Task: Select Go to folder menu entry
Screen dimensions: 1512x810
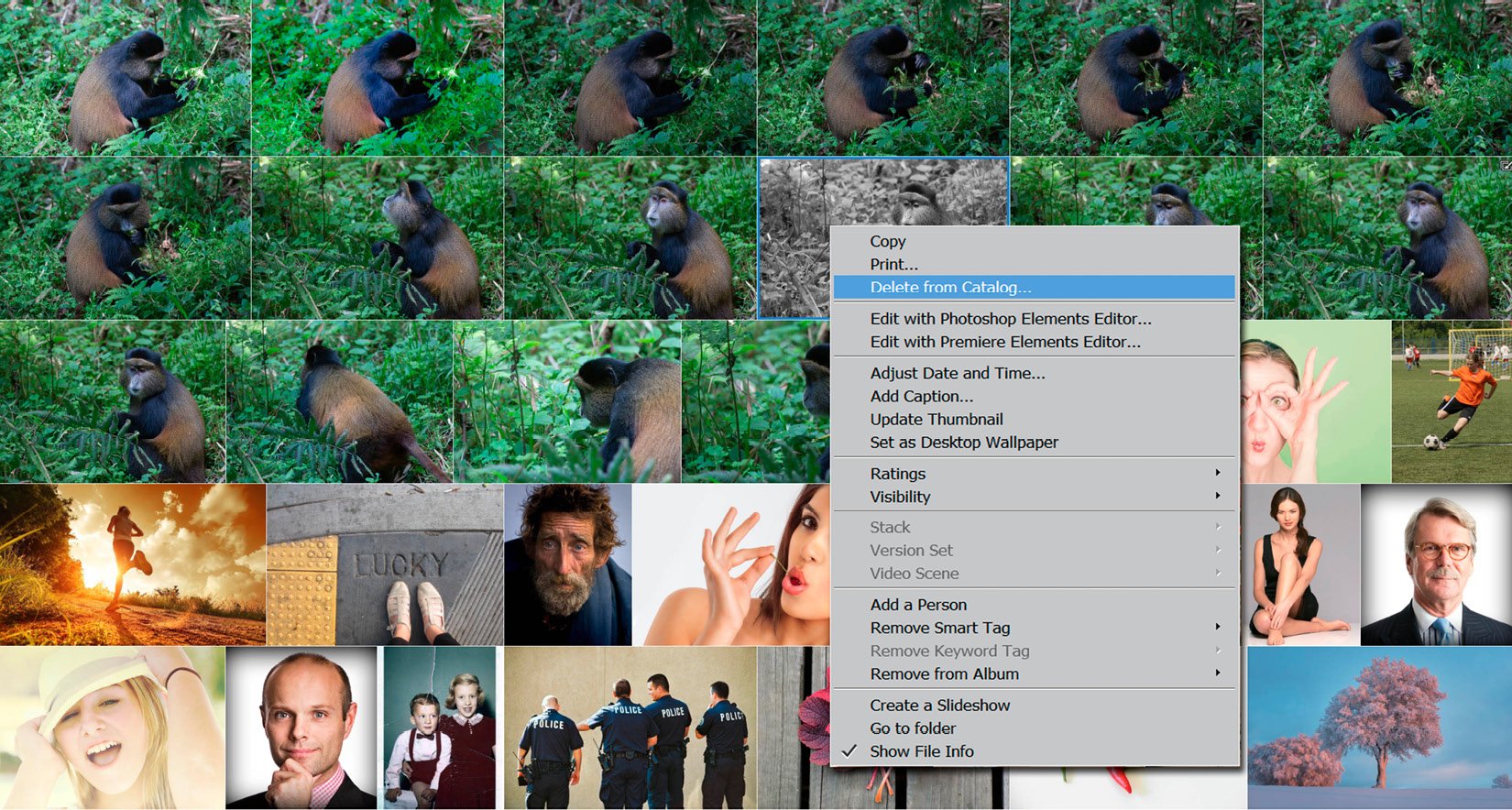Action: point(1034,728)
